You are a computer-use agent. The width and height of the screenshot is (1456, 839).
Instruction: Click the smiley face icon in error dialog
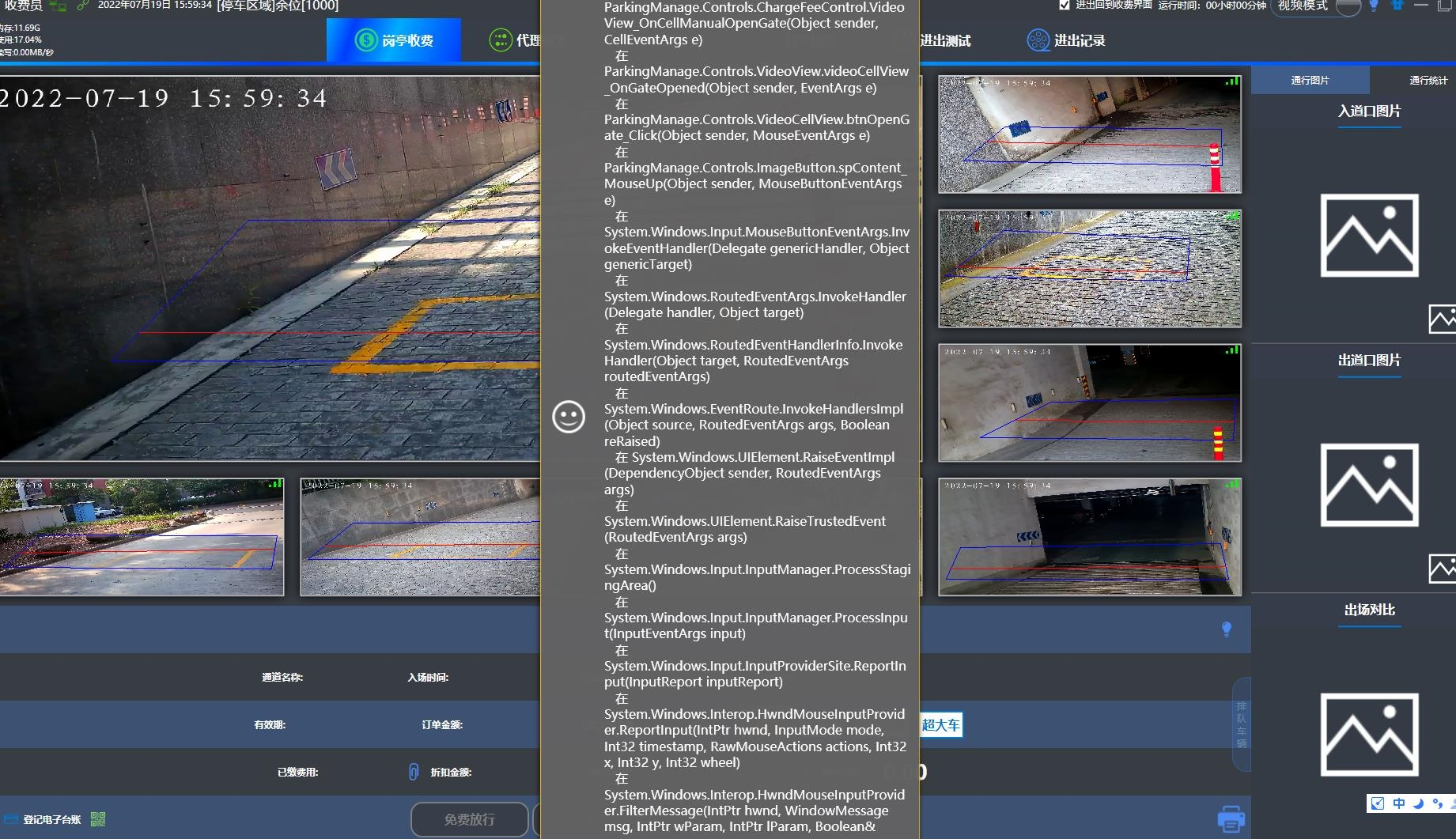tap(568, 417)
